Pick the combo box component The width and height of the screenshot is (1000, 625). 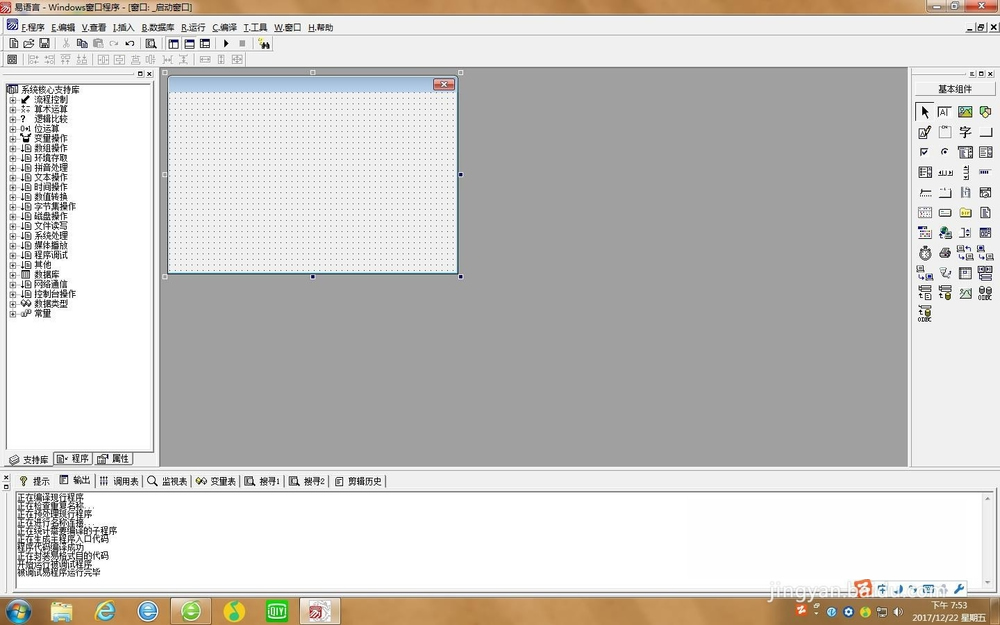965,152
